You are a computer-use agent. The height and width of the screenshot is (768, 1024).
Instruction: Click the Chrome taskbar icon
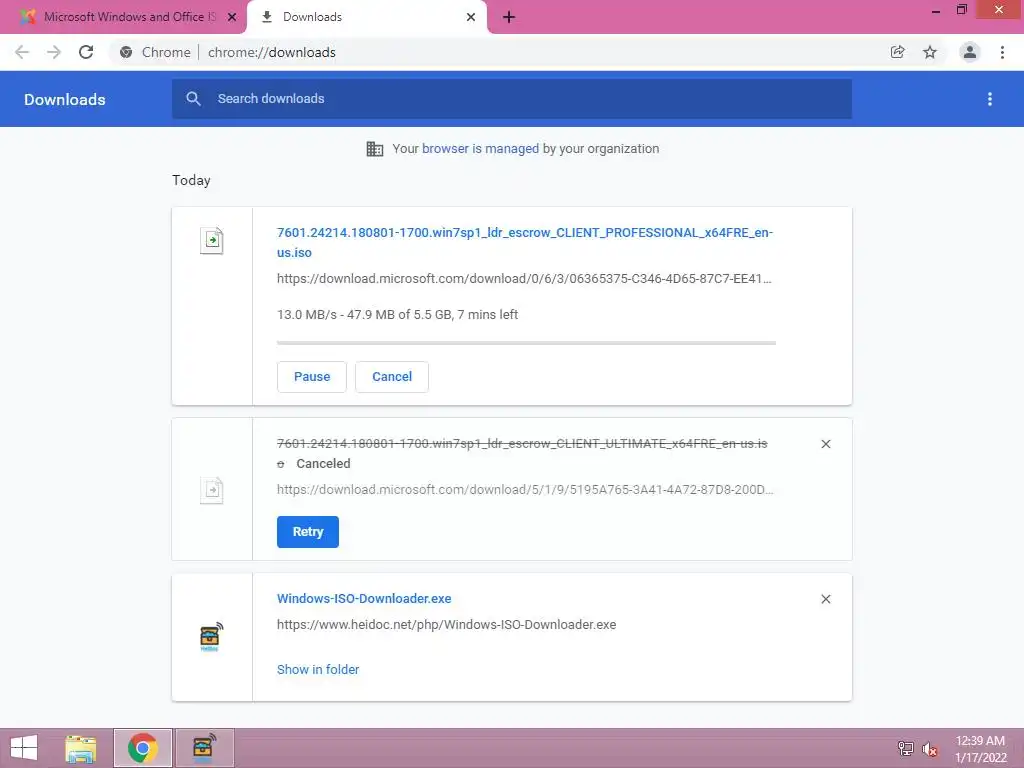[x=143, y=748]
